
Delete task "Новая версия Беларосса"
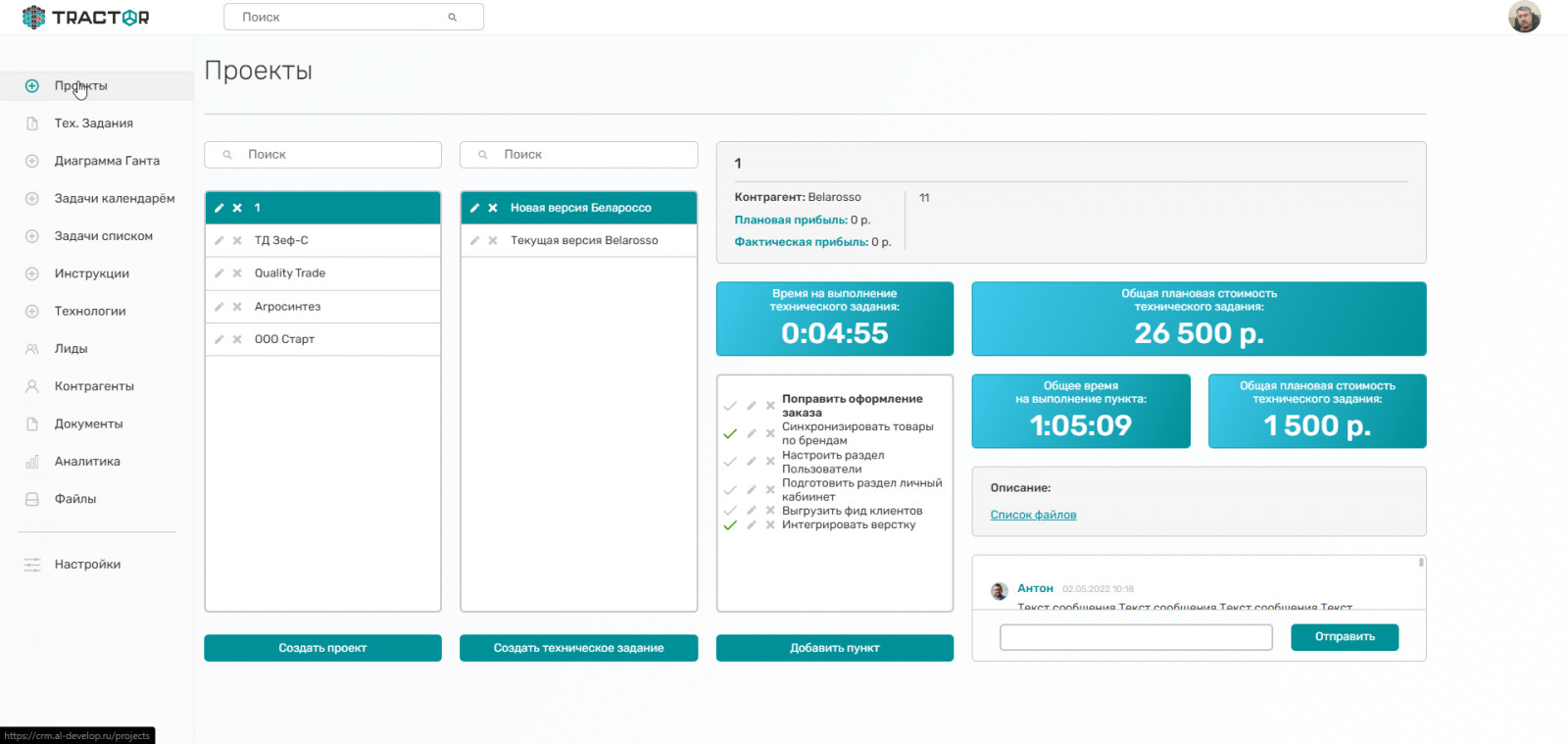[493, 208]
